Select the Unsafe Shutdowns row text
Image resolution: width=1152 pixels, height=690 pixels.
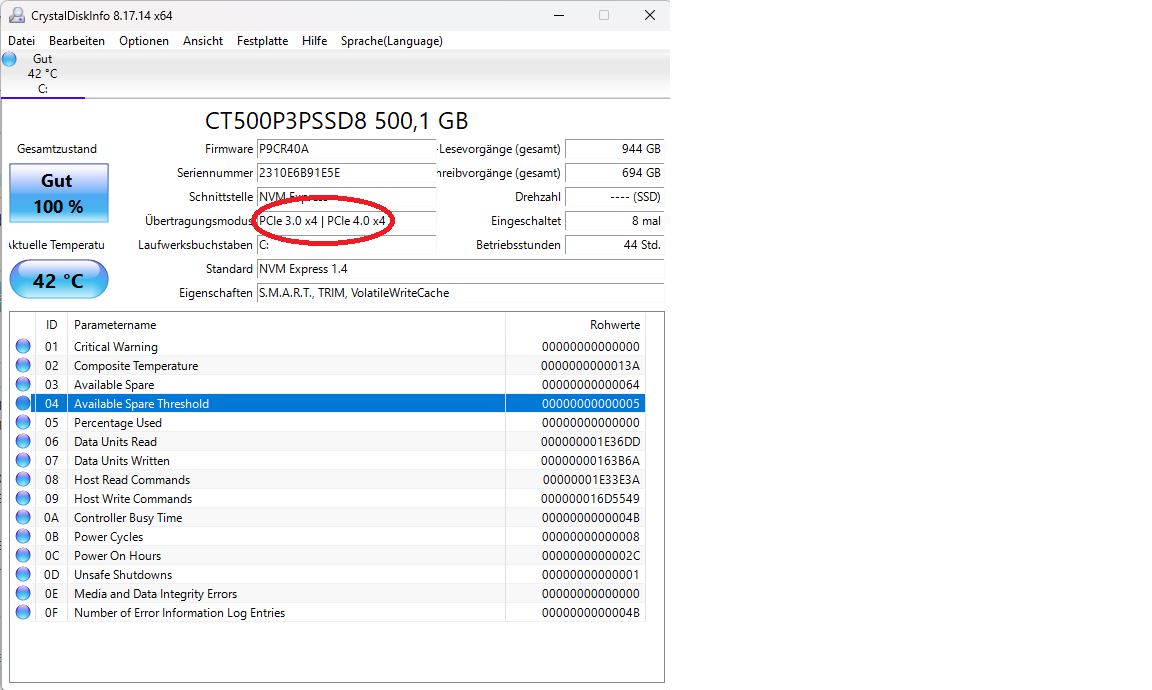click(123, 575)
